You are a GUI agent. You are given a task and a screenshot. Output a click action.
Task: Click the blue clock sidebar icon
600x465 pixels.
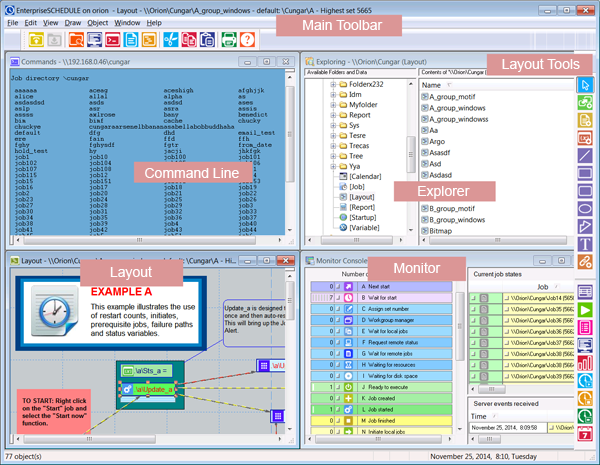click(x=585, y=380)
